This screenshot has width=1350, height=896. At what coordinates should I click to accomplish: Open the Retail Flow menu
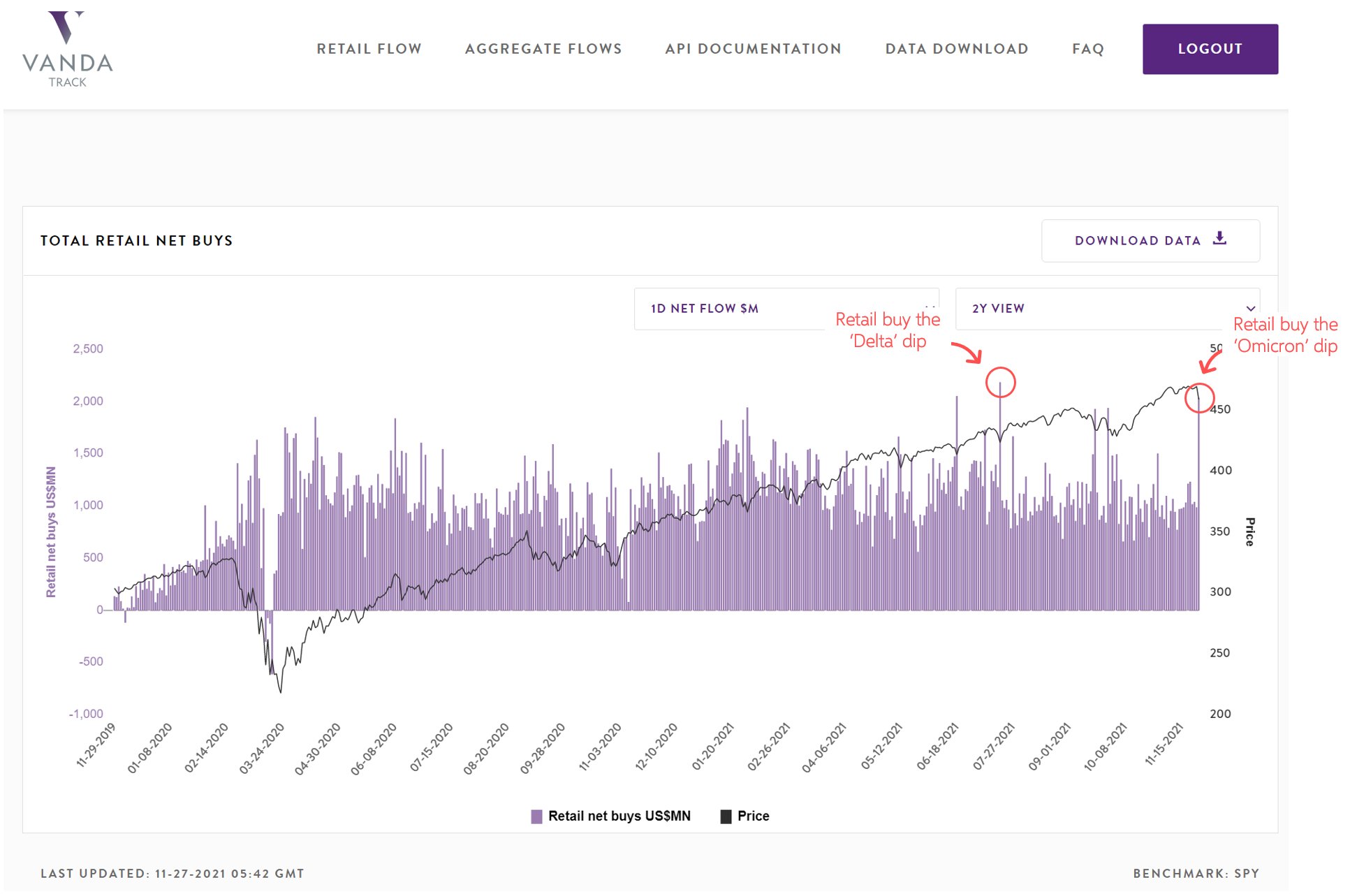369,49
